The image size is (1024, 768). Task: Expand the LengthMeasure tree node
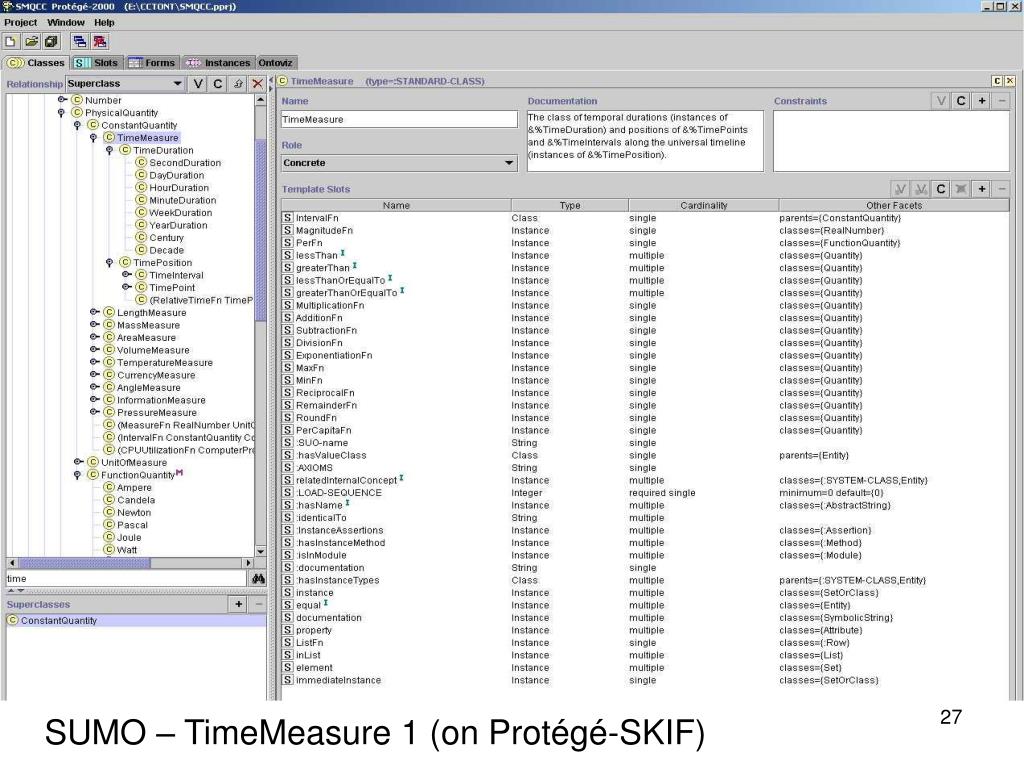[94, 312]
